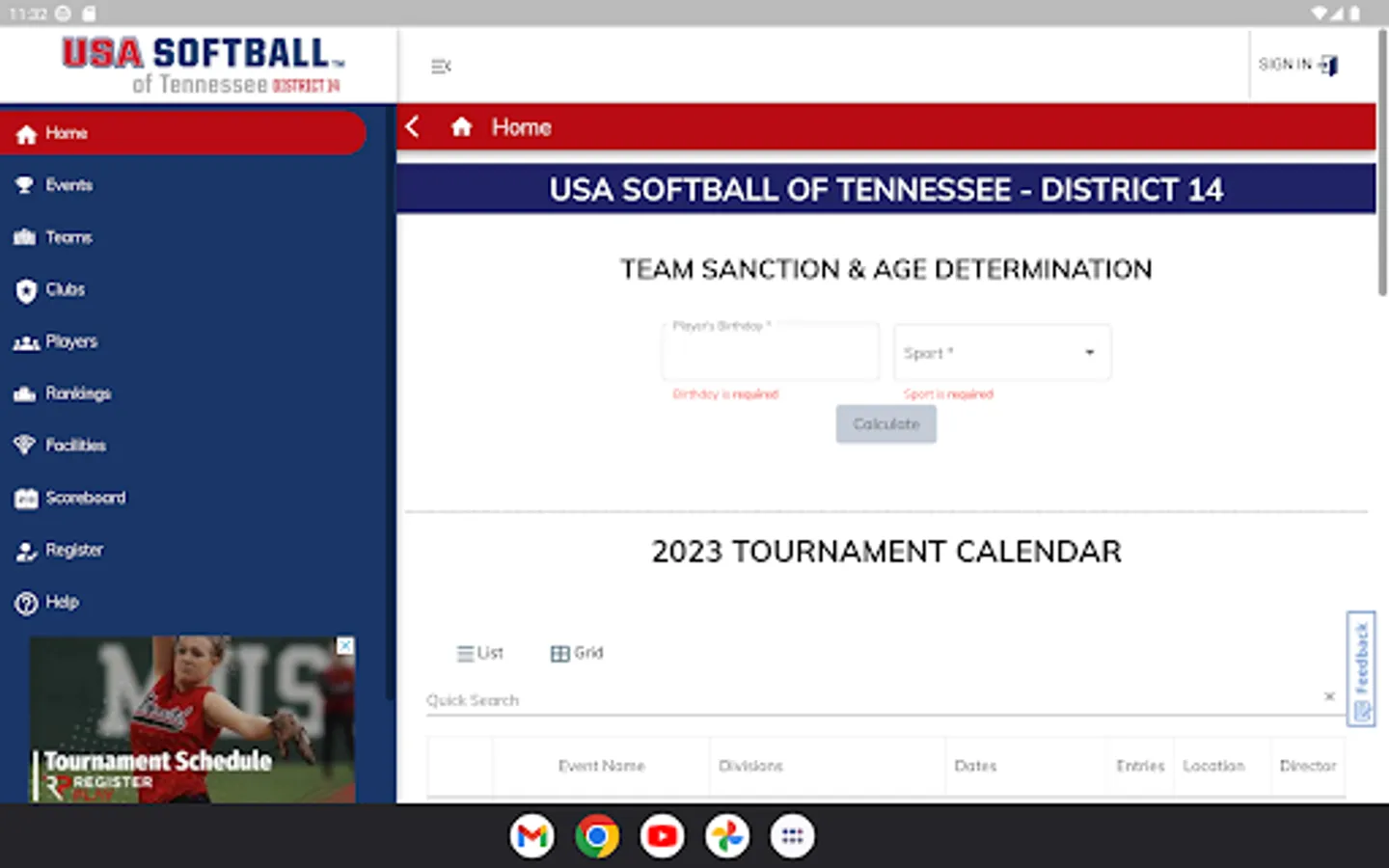Collapse the sidebar with the menu toggle icon
Screen dimensions: 1389x868
pos(441,67)
